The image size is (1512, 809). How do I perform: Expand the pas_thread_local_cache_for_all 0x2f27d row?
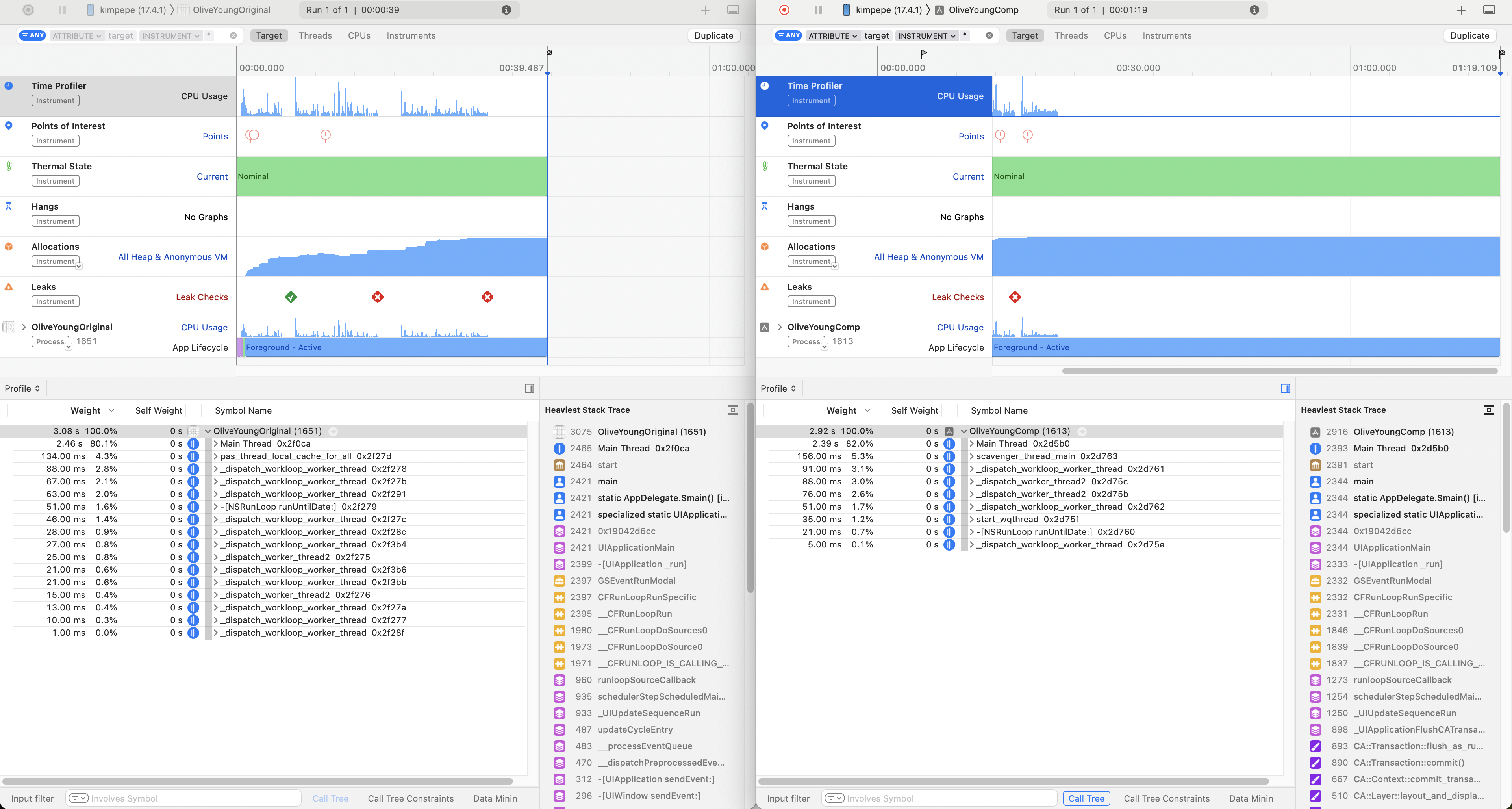pos(216,456)
